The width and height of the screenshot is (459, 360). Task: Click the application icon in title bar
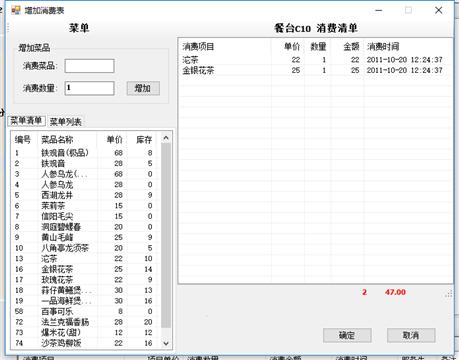point(16,10)
